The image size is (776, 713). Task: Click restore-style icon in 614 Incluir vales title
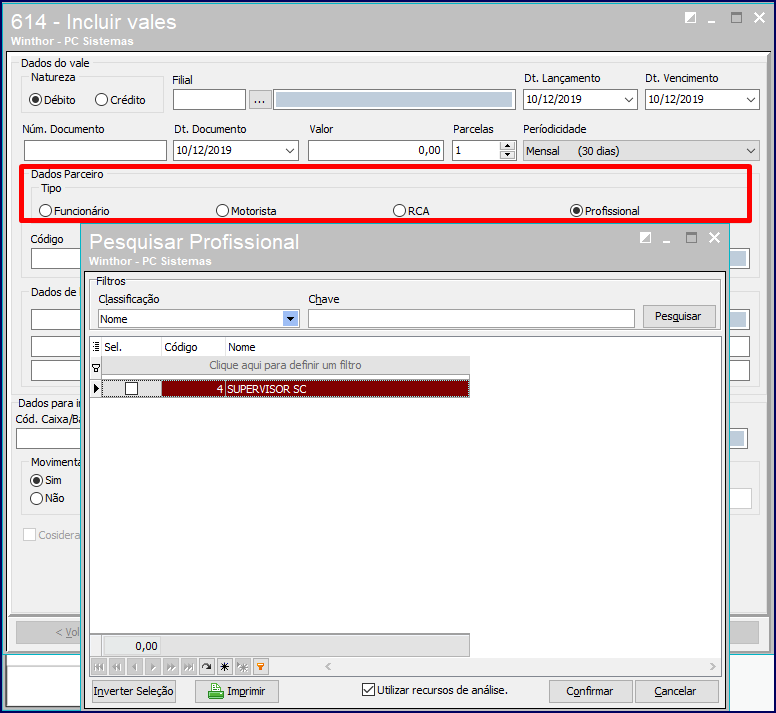pos(690,18)
